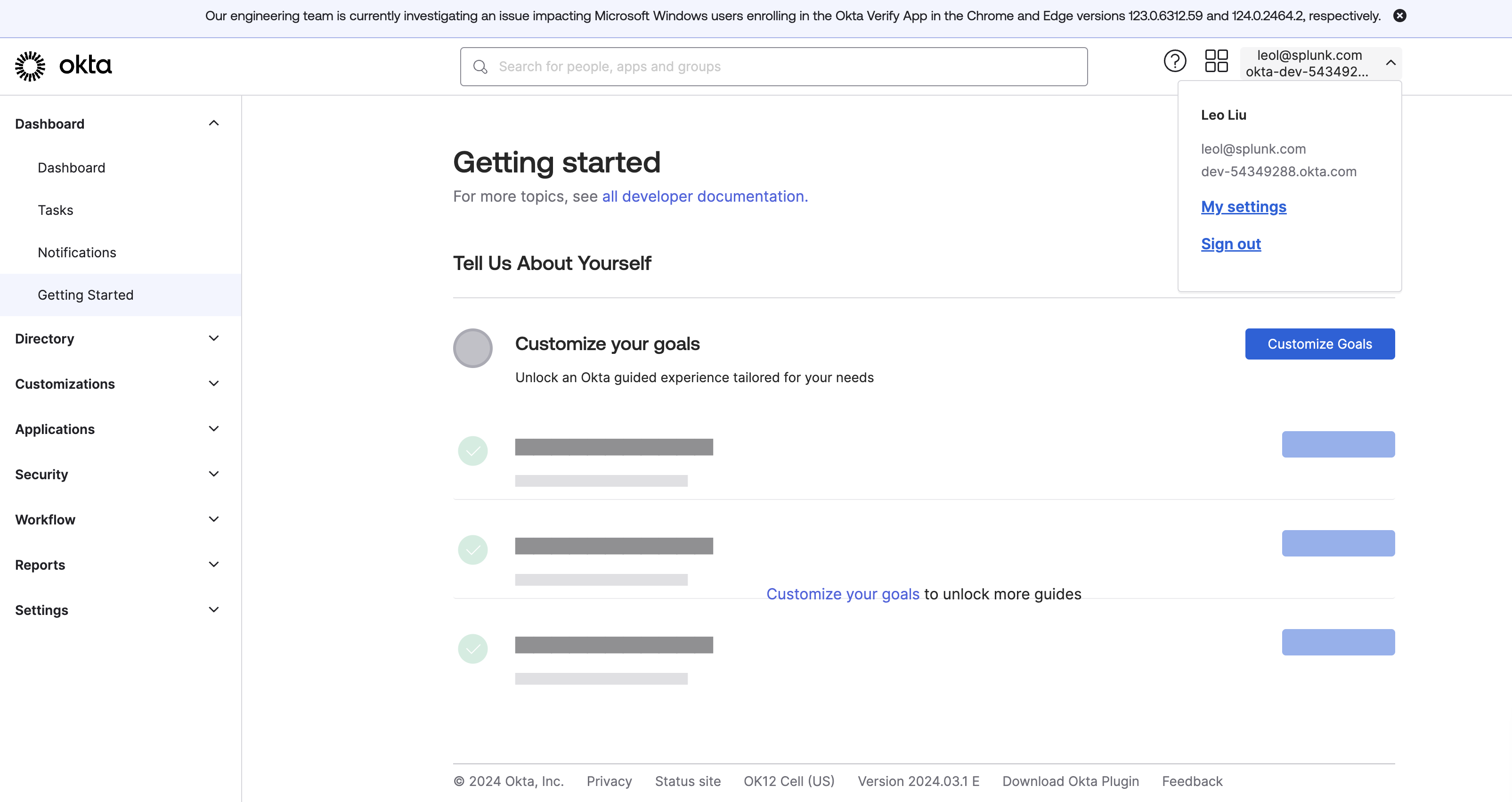Open Notifications in the sidebar
The height and width of the screenshot is (802, 1512).
coord(77,252)
